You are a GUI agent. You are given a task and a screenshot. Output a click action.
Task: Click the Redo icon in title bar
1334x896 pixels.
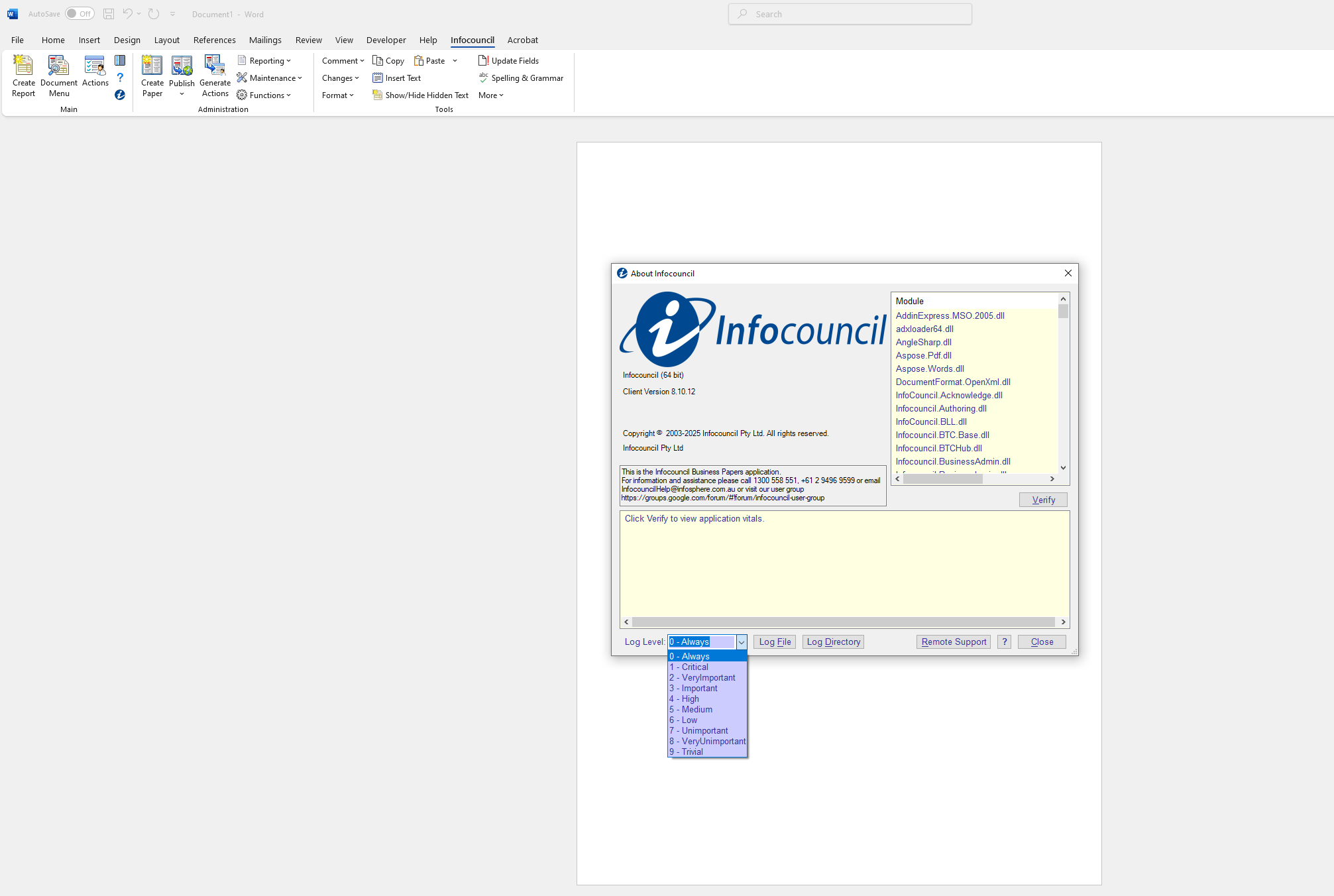coord(154,14)
